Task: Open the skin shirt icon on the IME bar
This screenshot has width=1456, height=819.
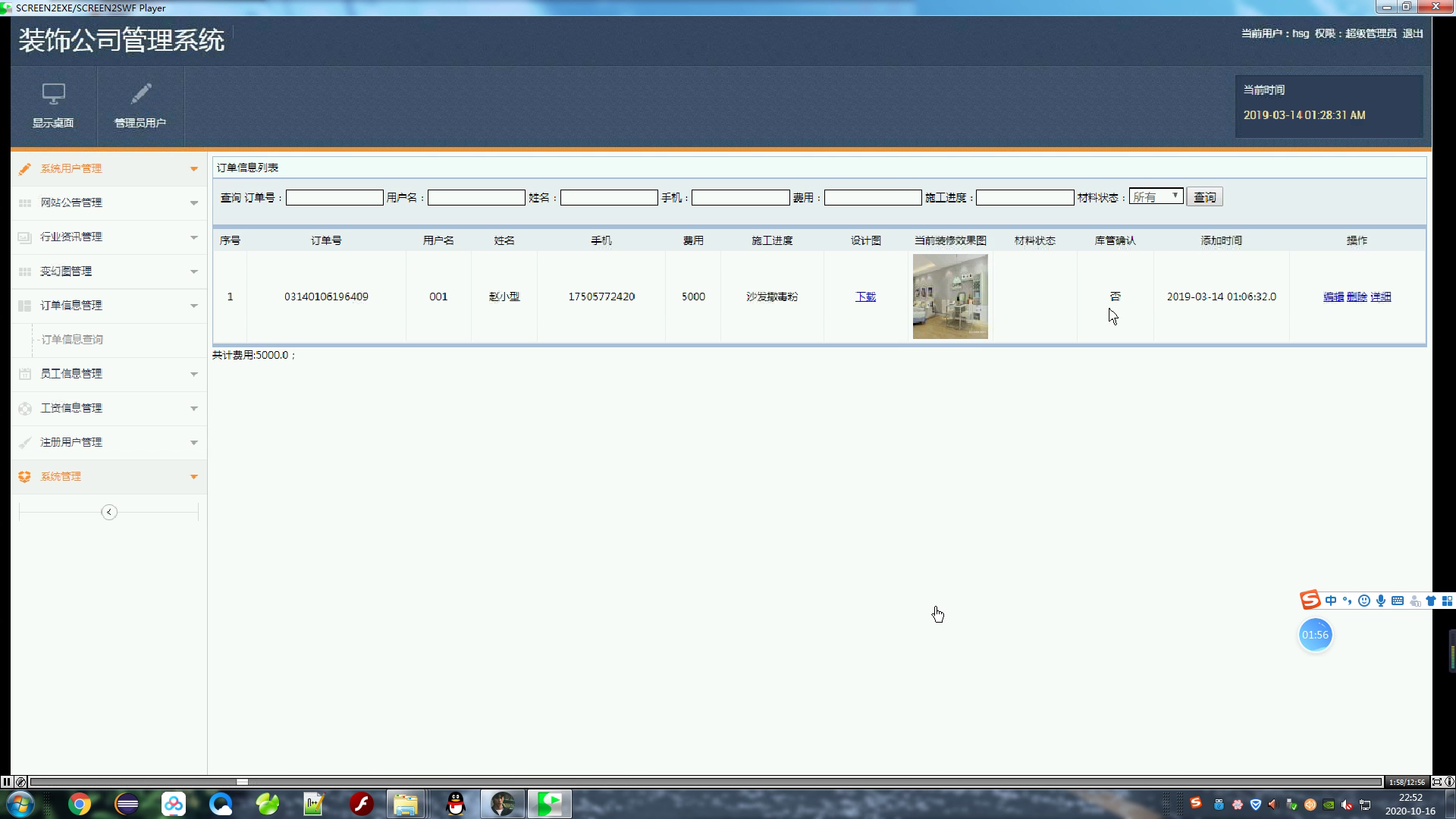Action: [x=1431, y=601]
